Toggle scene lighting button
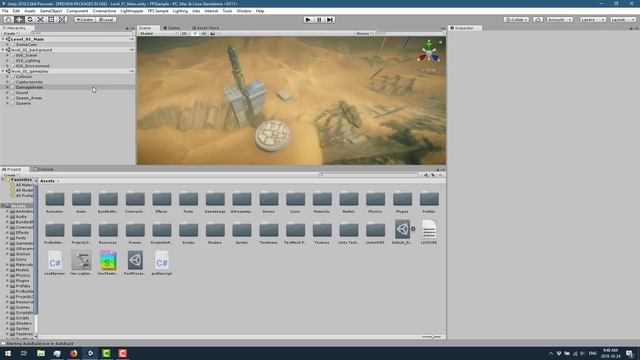 tap(195, 33)
